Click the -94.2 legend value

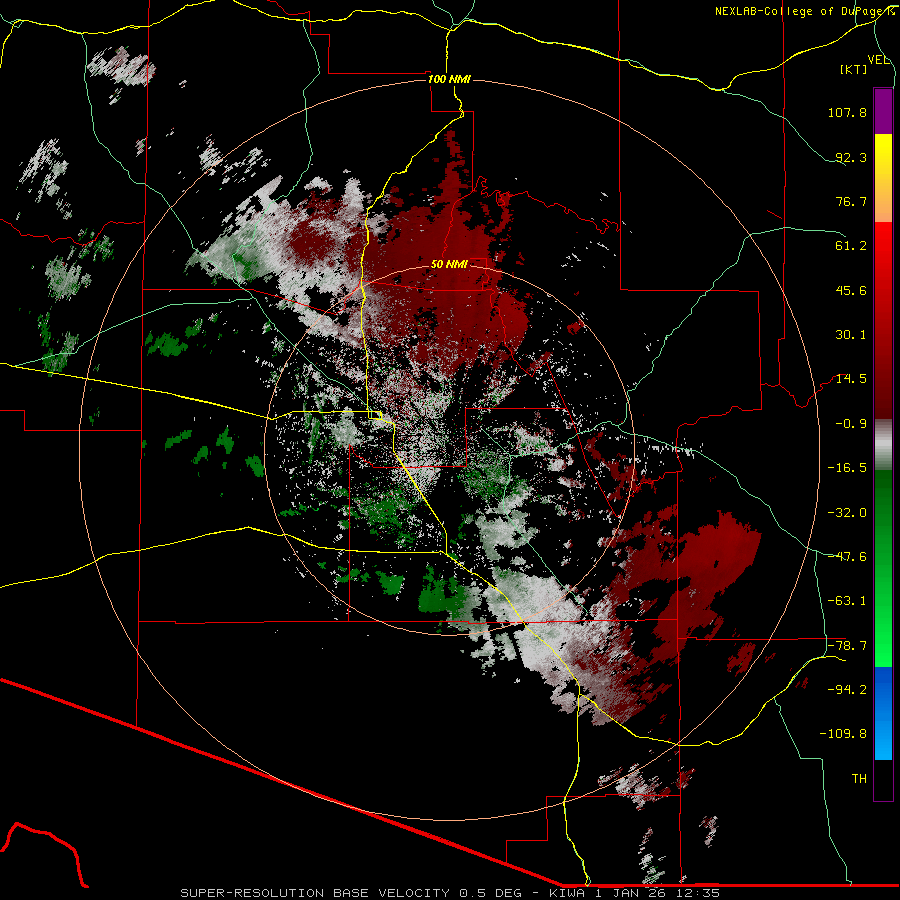[847, 689]
